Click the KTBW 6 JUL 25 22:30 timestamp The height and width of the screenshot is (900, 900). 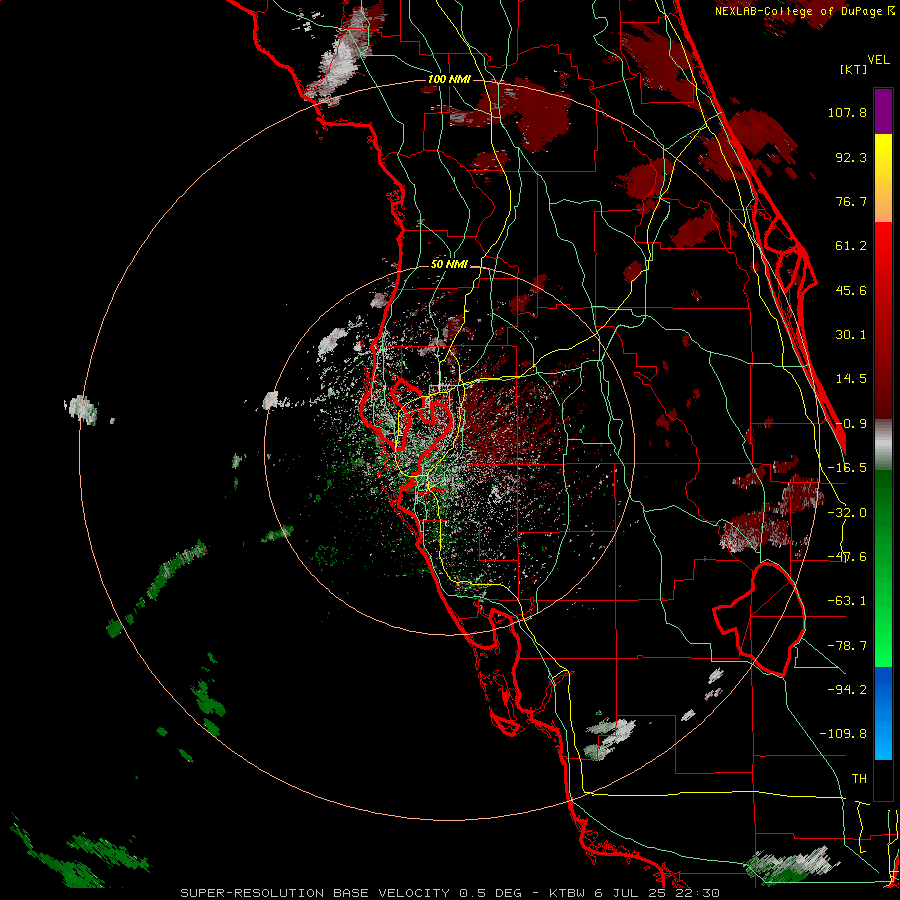point(634,893)
